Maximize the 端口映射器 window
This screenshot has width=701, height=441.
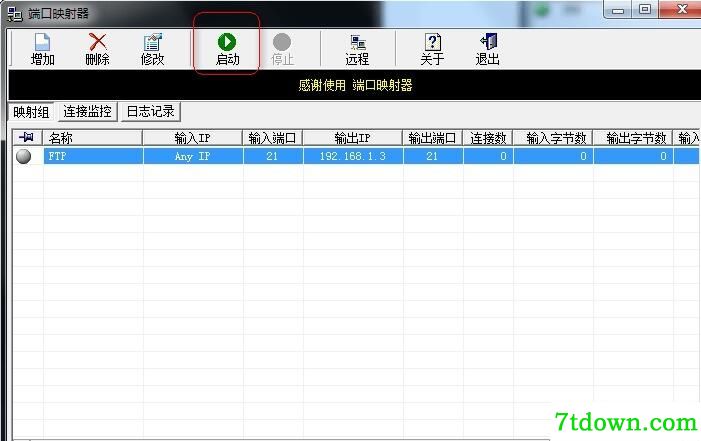pos(645,10)
